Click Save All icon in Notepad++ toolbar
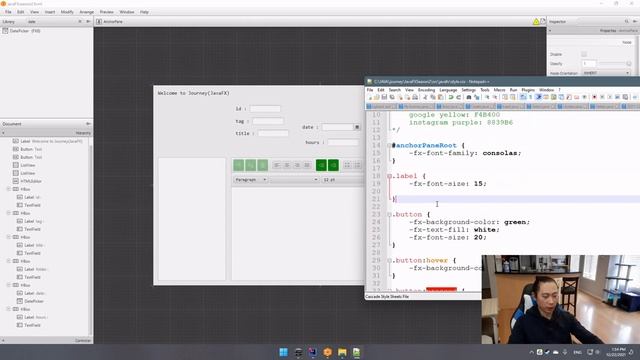 click(392, 97)
